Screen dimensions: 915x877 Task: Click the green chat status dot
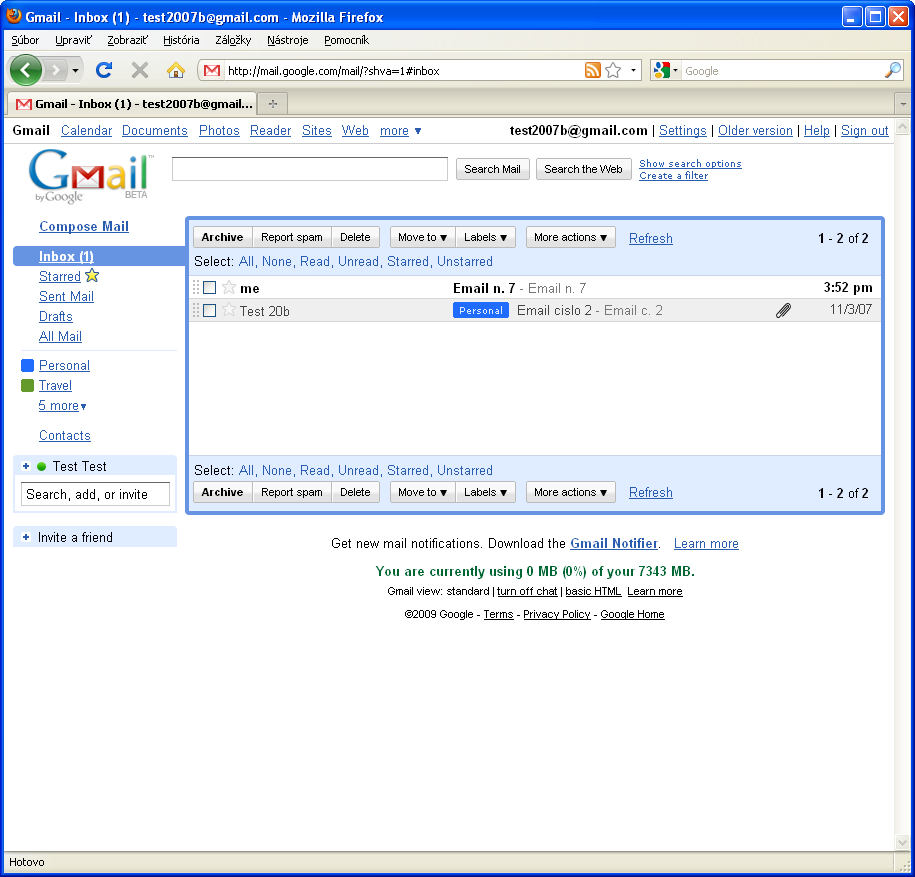point(41,467)
